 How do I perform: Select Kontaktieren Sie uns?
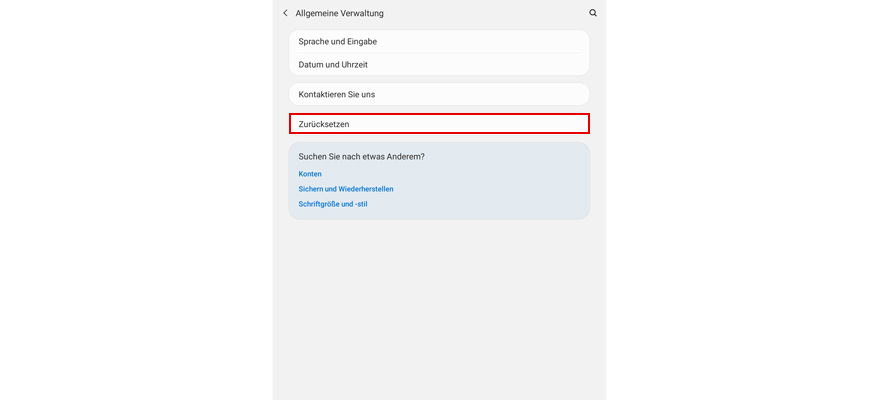[438, 94]
